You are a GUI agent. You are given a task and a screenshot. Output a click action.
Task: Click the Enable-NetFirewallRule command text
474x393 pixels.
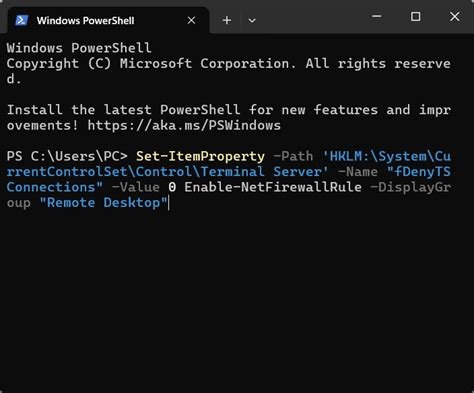click(x=273, y=187)
